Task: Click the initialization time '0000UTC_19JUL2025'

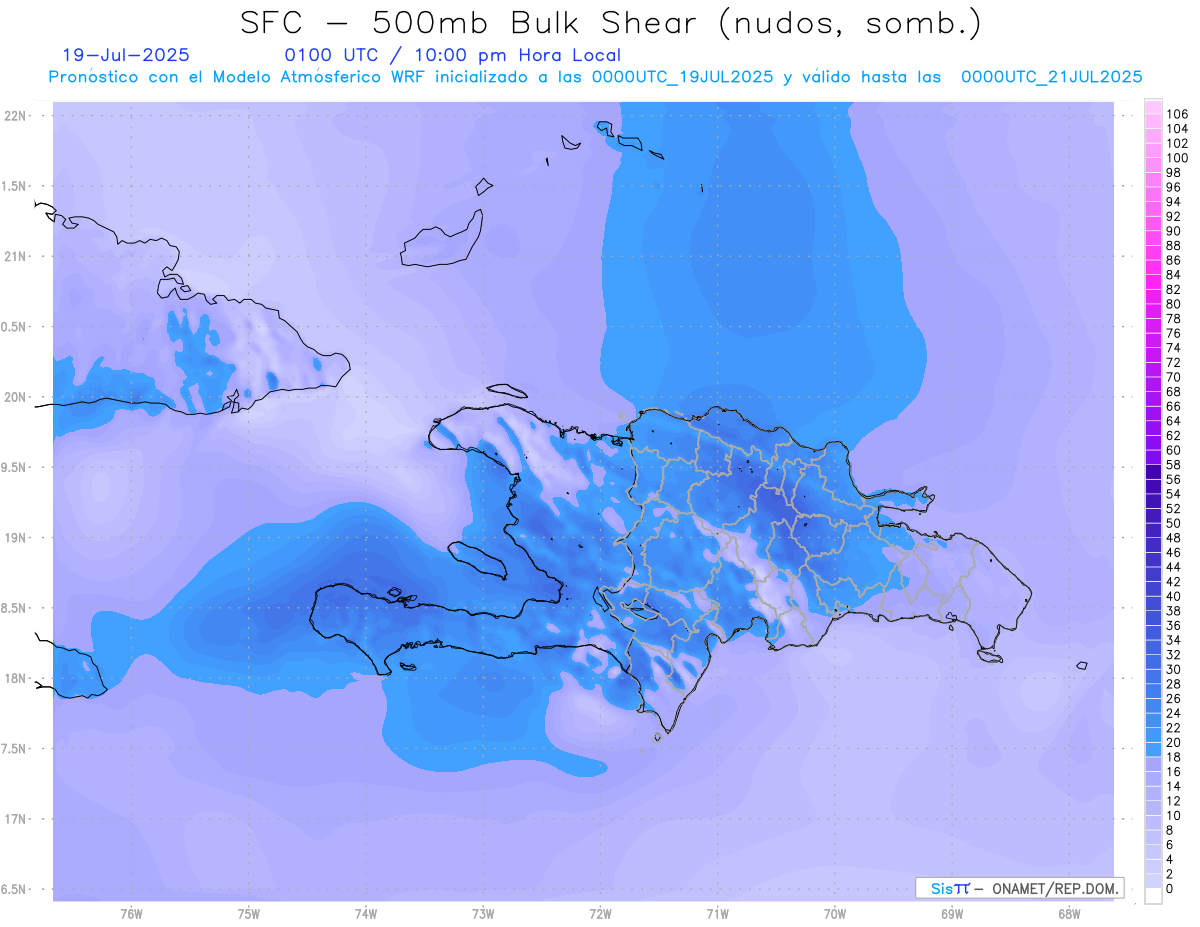Action: (x=683, y=77)
